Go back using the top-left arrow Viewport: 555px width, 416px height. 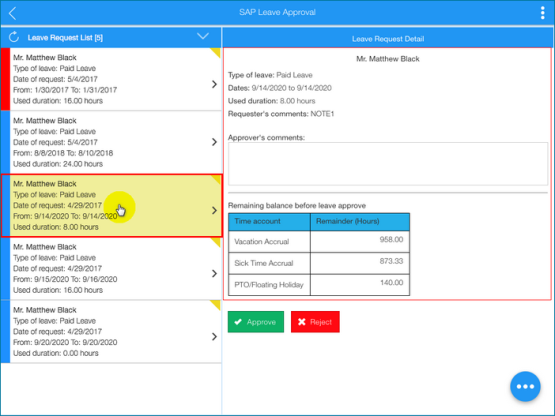13,13
